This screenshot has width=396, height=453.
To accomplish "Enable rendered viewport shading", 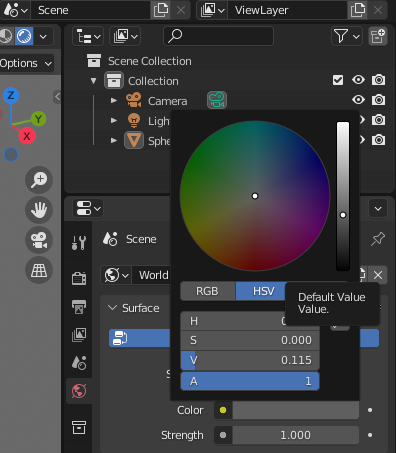I will (24, 36).
